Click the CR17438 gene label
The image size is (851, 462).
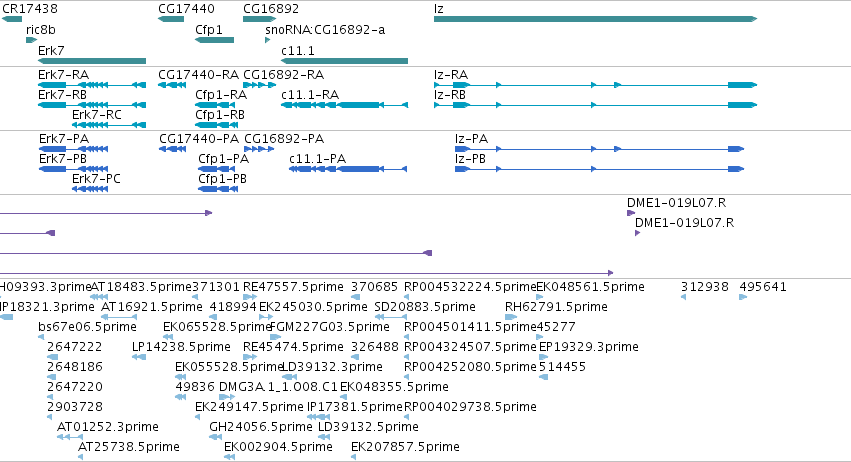point(30,9)
